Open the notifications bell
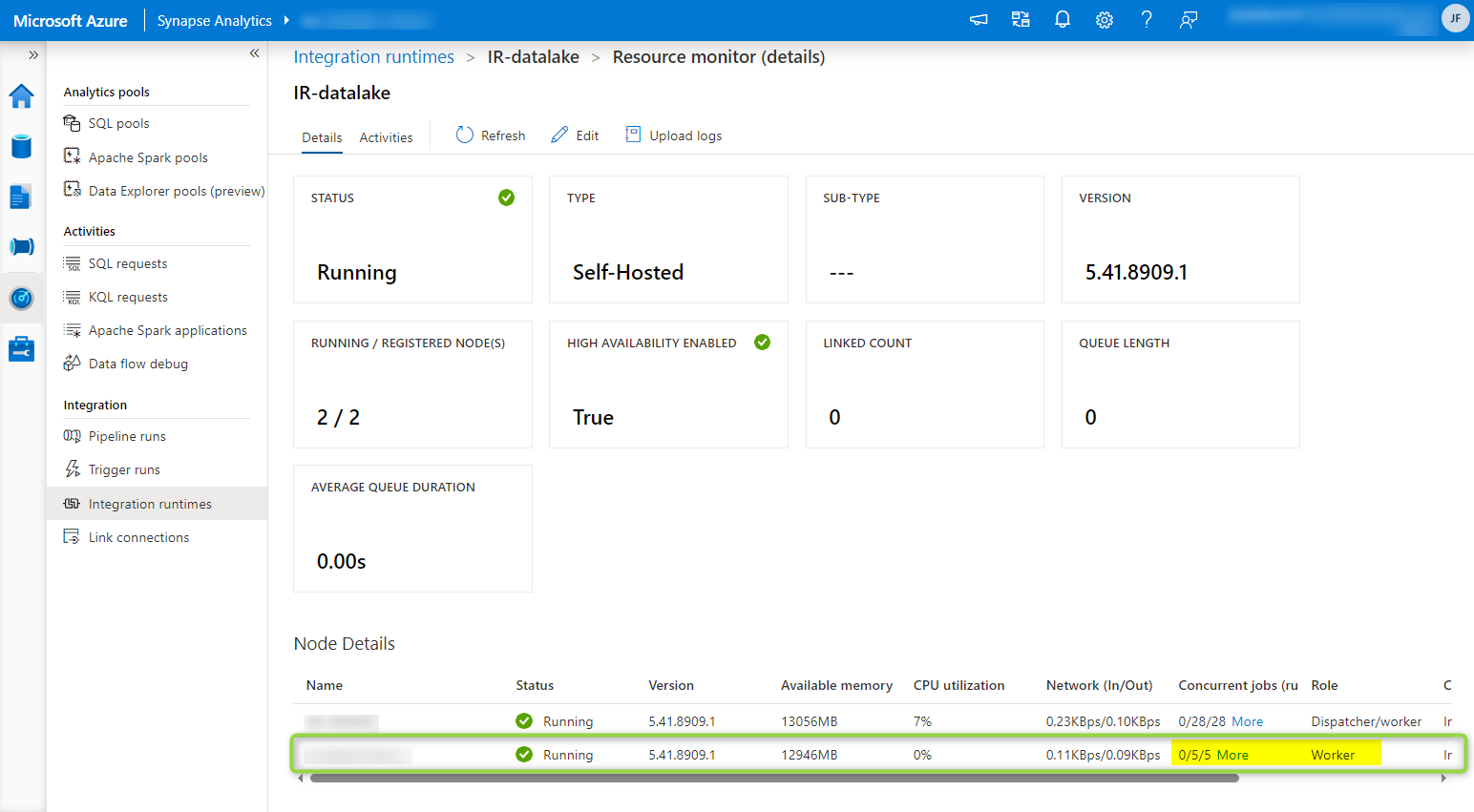Viewport: 1474px width, 812px height. pos(1063,20)
